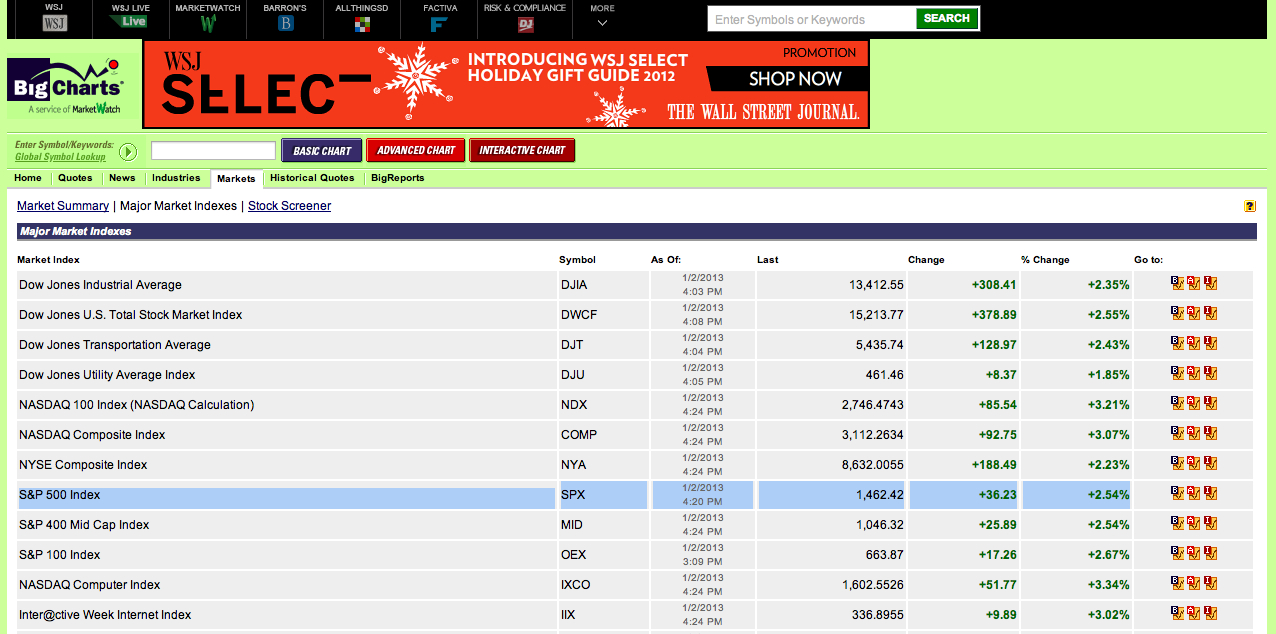Open basic chart icon for DJIA row
The height and width of the screenshot is (634, 1276).
1177,284
